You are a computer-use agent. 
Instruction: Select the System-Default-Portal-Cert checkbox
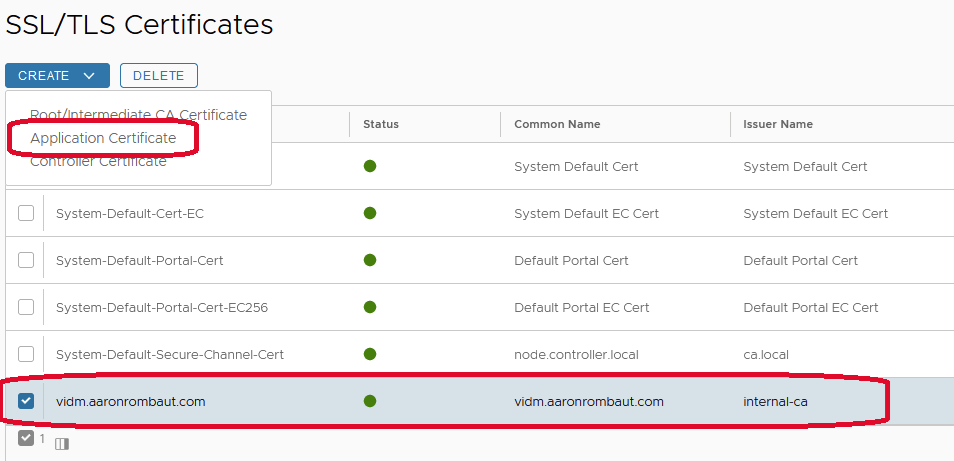pos(26,260)
